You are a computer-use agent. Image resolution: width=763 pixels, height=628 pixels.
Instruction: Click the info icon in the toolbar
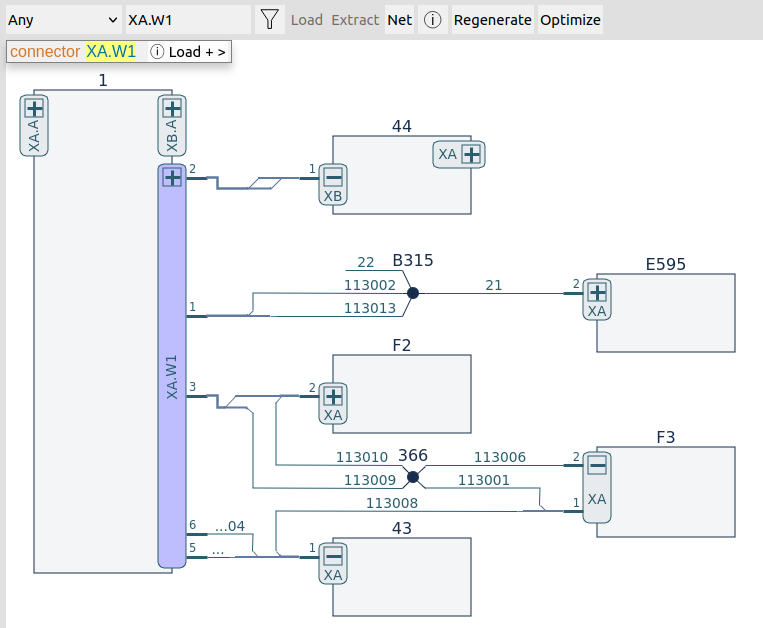click(432, 20)
